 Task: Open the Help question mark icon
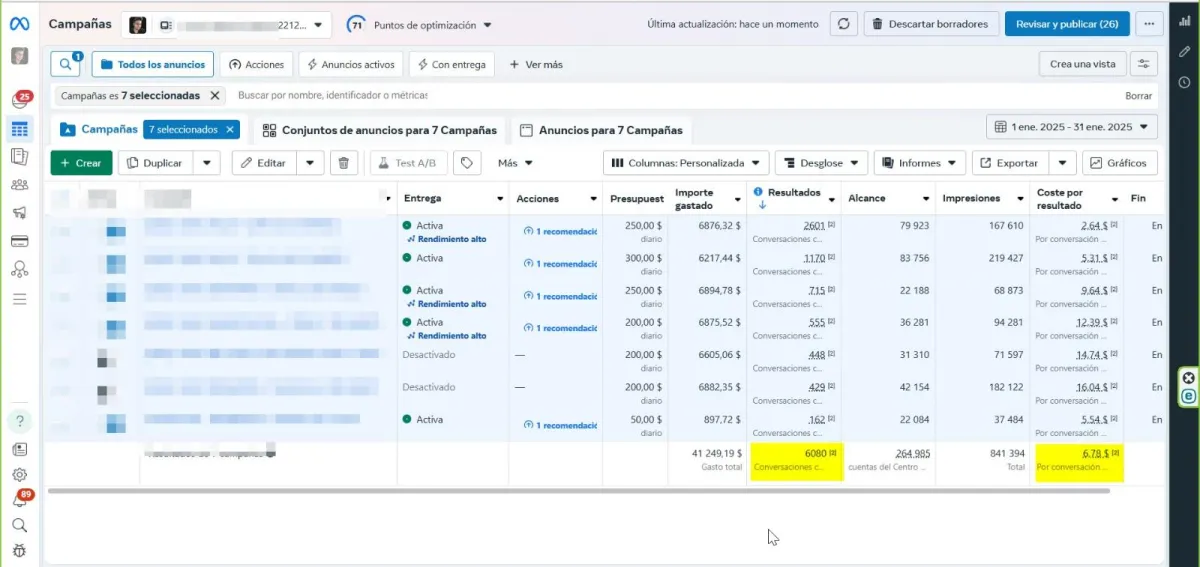tap(19, 420)
